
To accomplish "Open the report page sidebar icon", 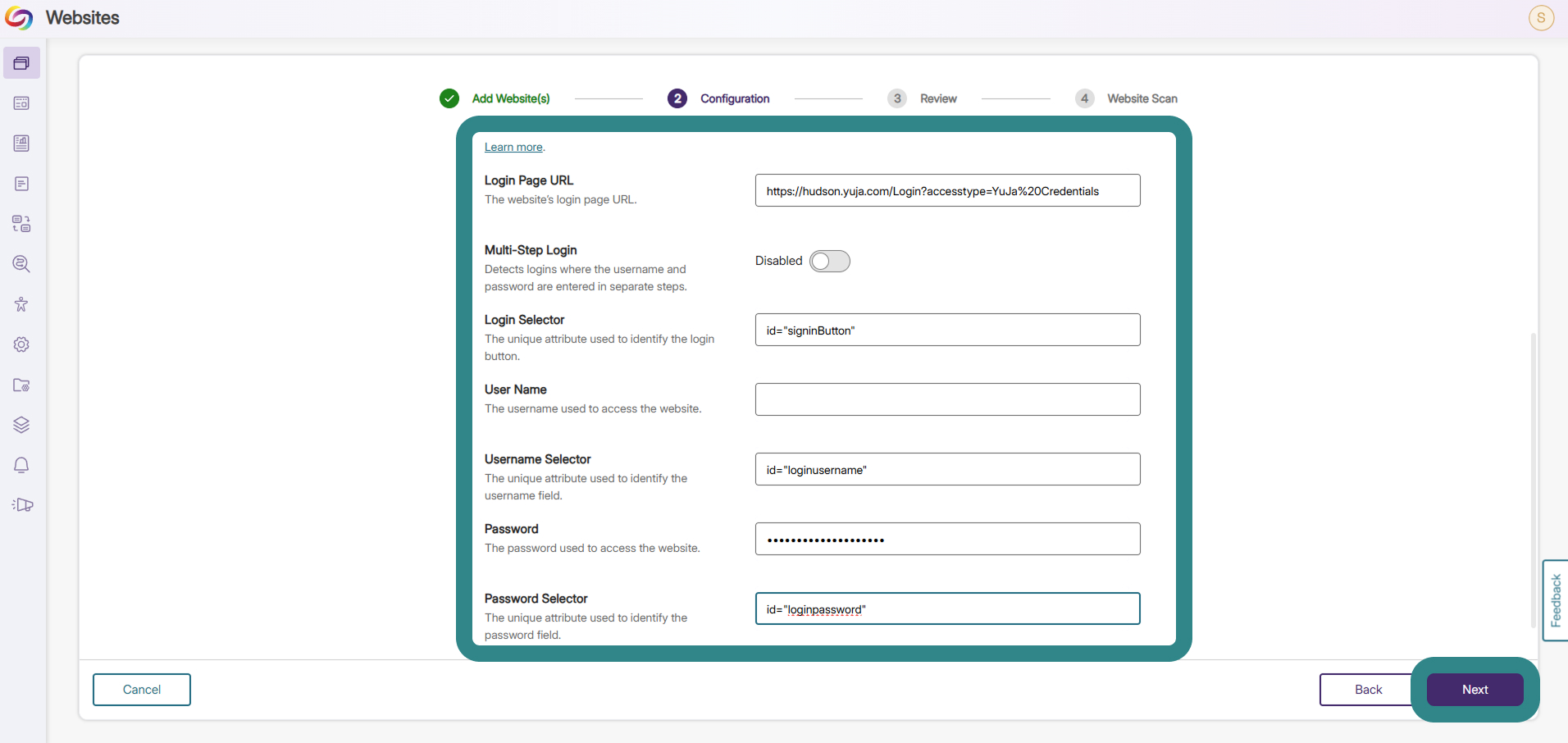I will (21, 144).
